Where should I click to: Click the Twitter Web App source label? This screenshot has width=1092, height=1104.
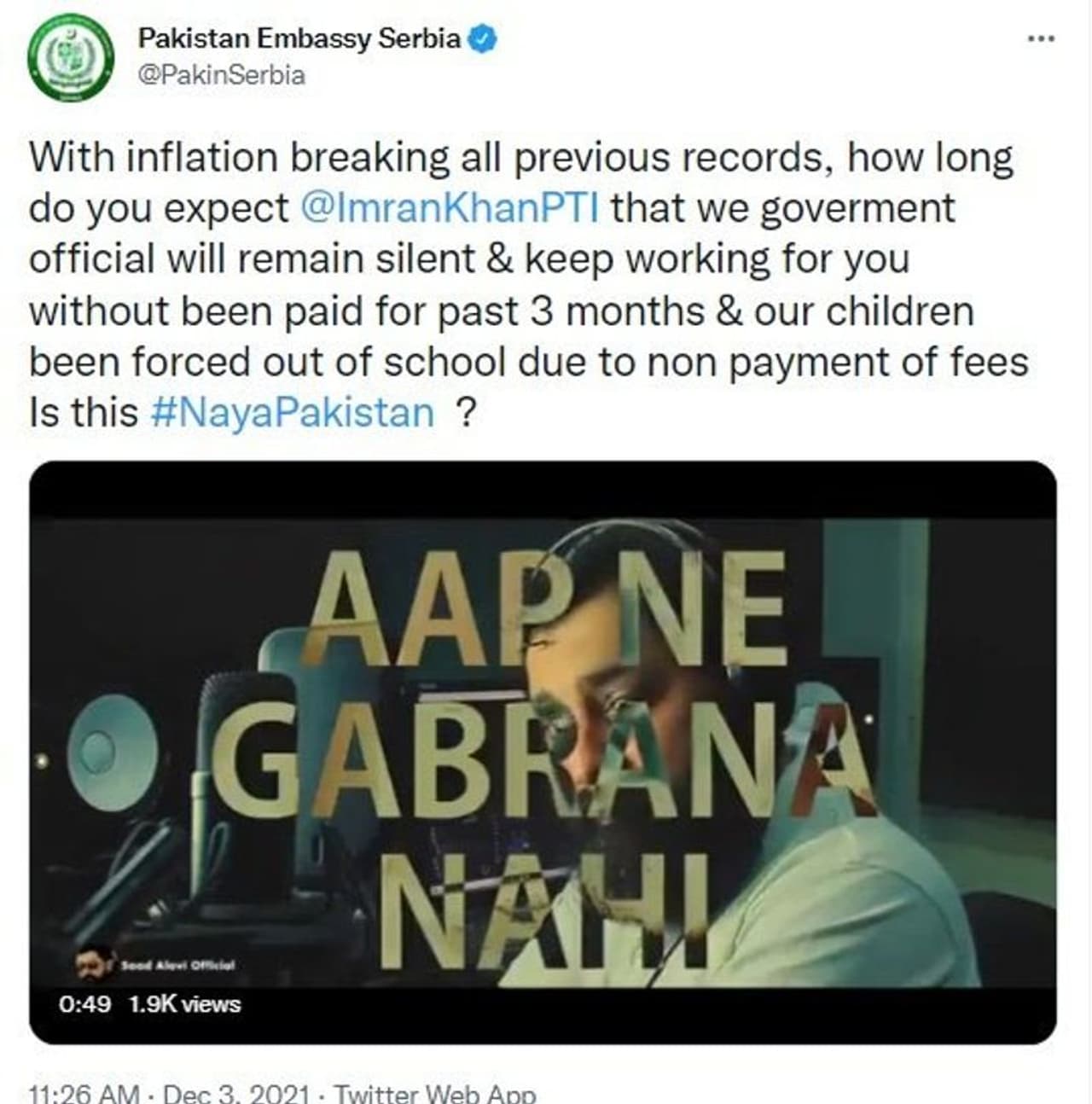coord(434,1093)
